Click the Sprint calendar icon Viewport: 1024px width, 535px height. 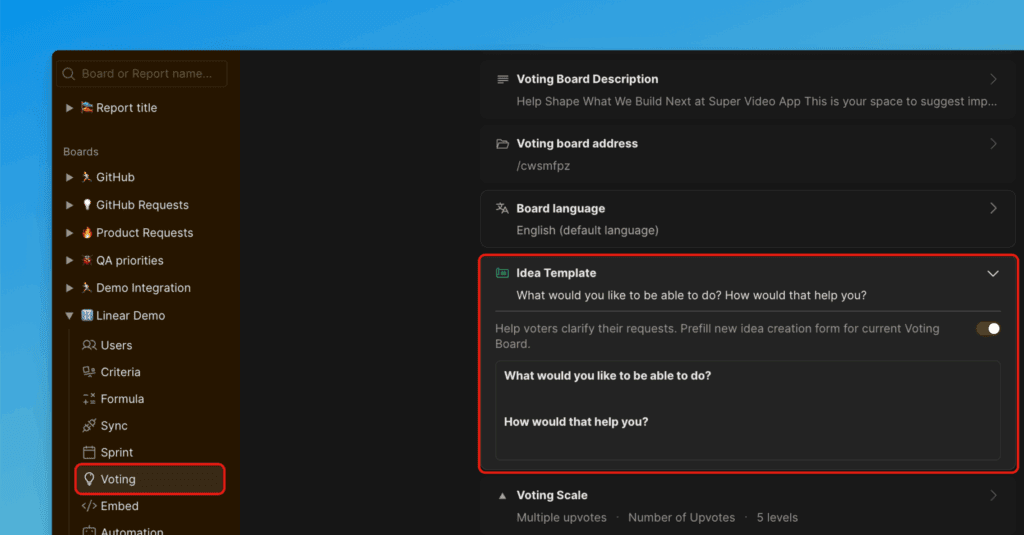tap(89, 453)
